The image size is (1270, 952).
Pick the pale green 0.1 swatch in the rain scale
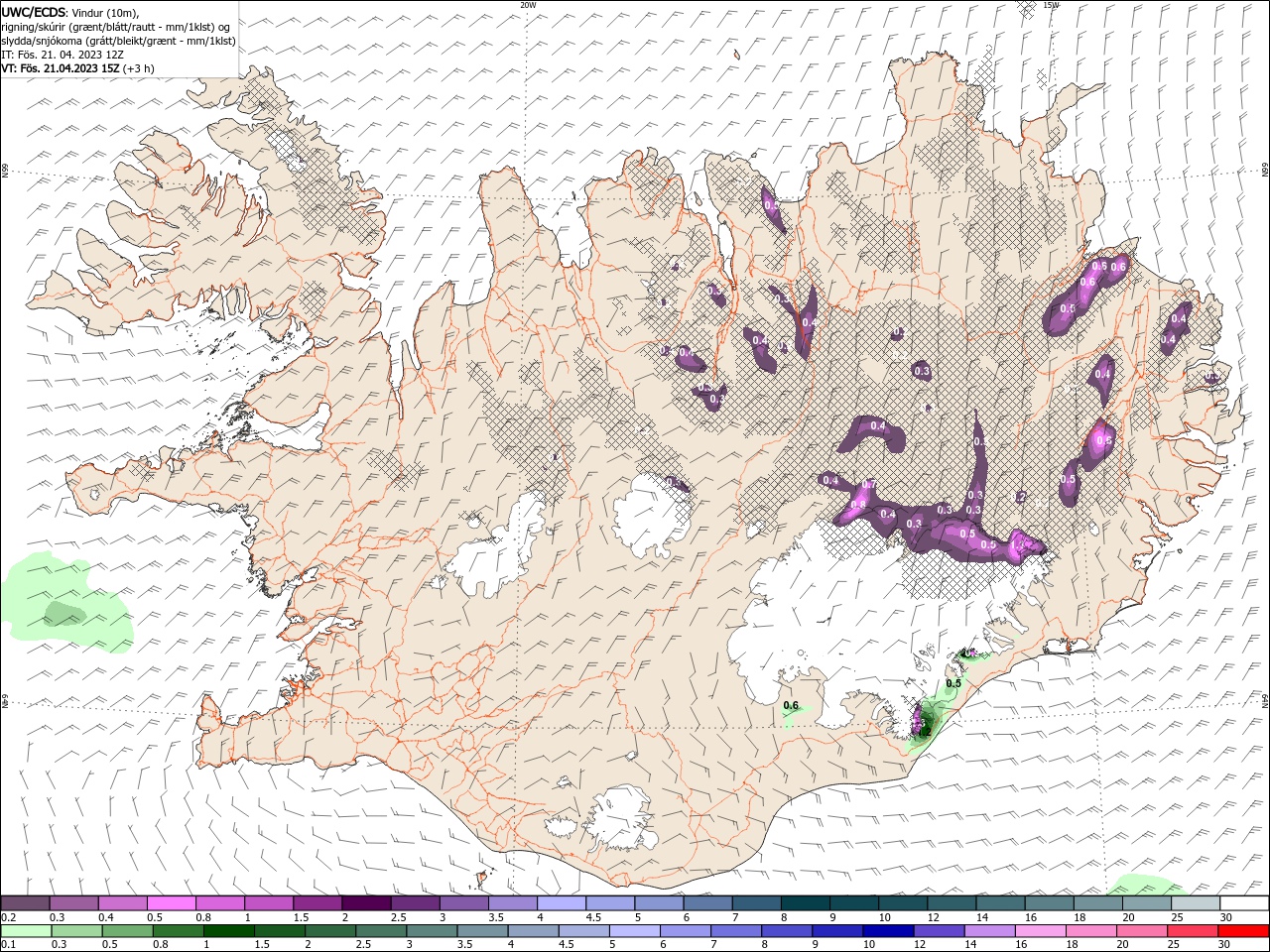[x=25, y=931]
